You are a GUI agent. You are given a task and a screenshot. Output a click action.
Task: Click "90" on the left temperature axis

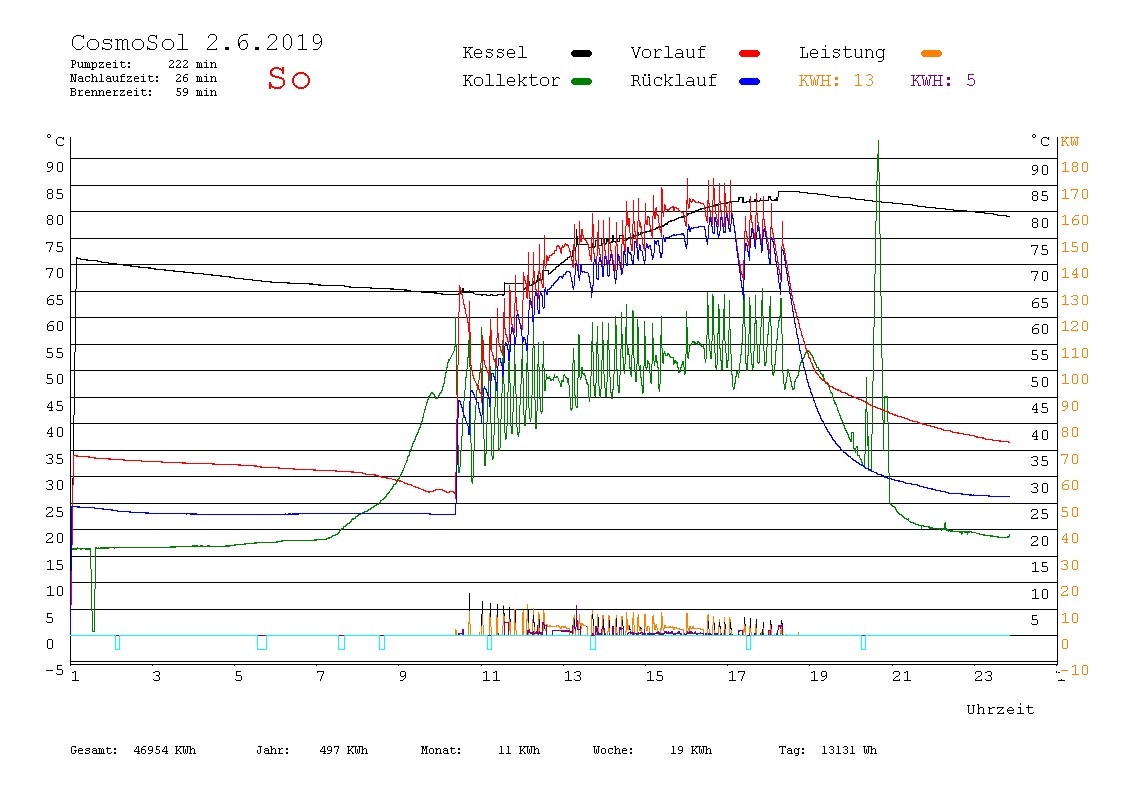pyautogui.click(x=55, y=167)
